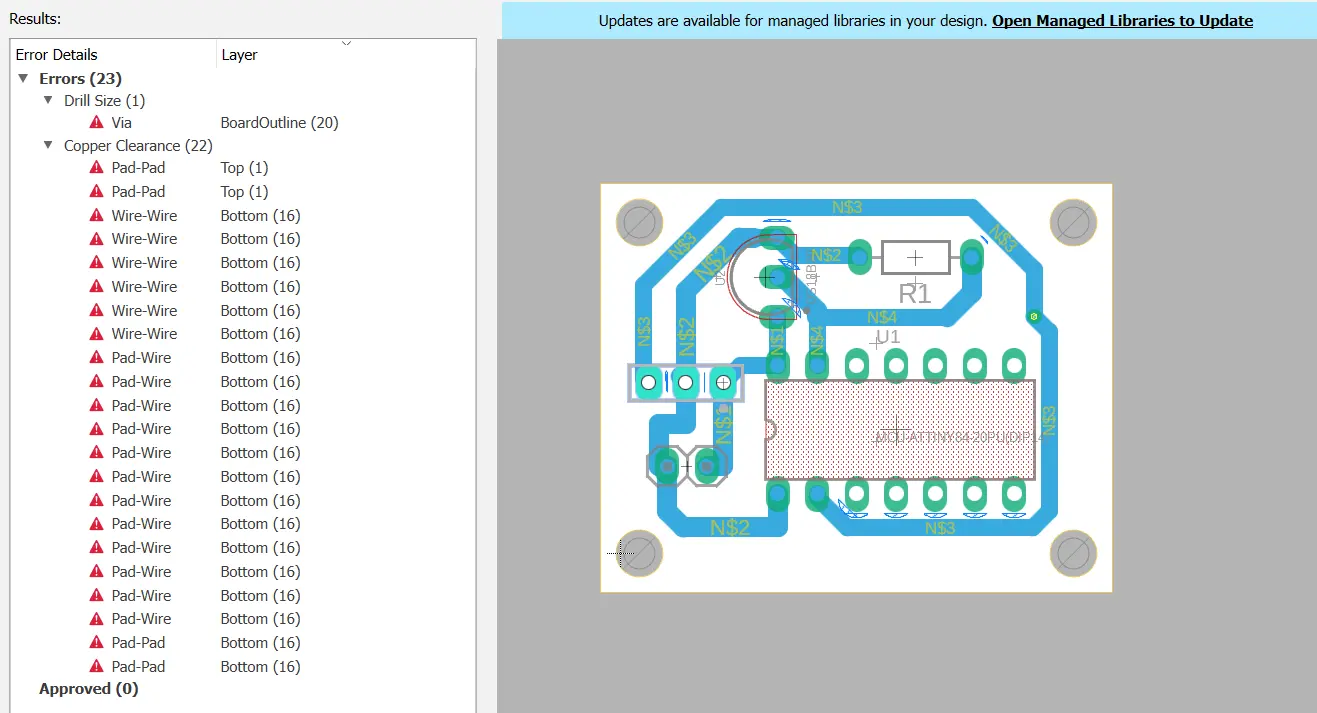This screenshot has width=1317, height=713.
Task: Click the Layer column header
Action: [239, 55]
